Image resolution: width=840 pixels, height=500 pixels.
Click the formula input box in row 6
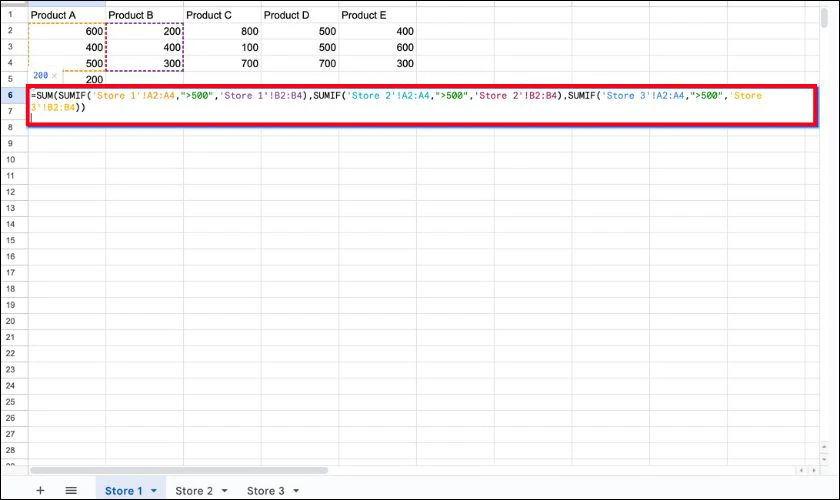(422, 106)
